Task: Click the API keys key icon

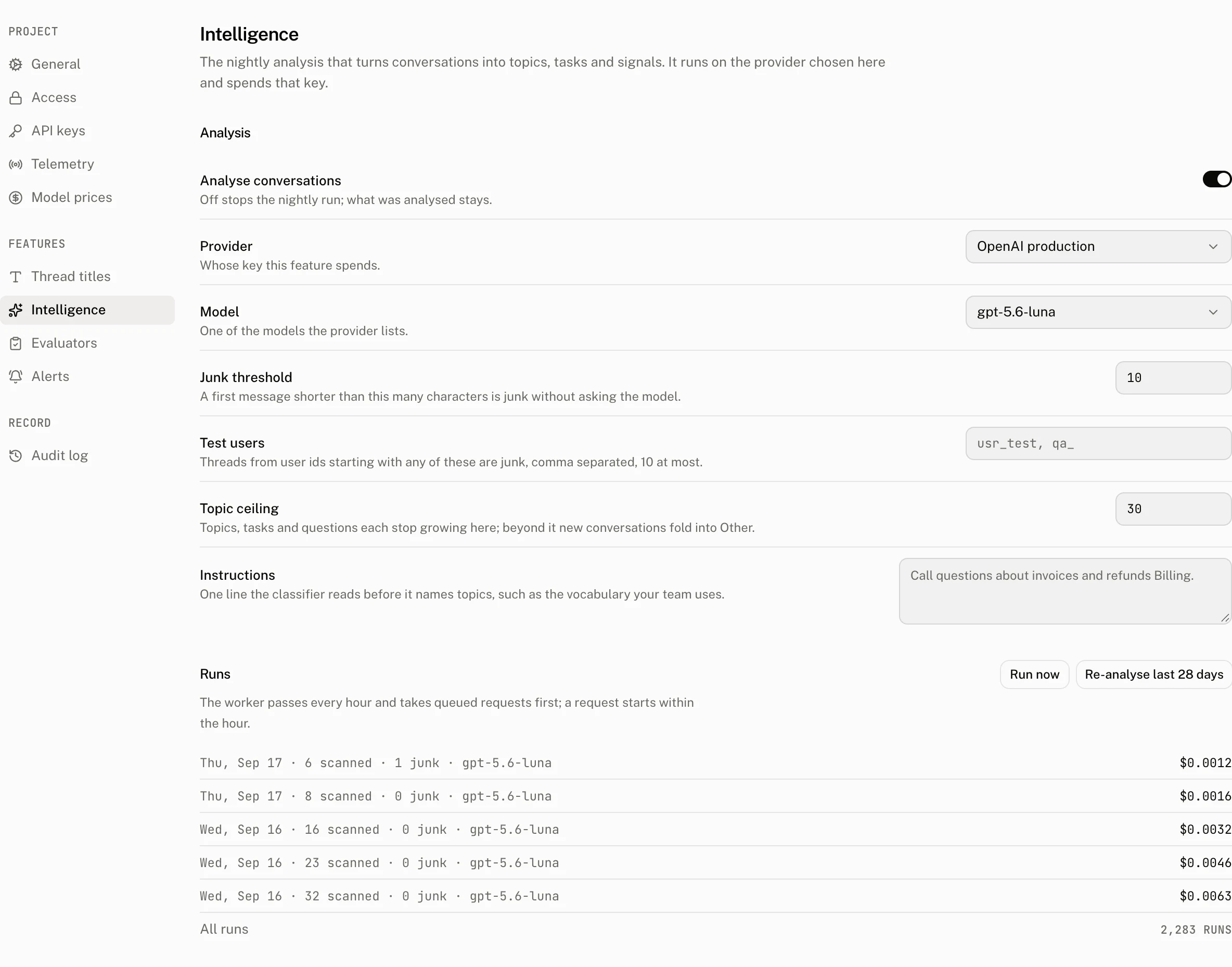Action: pyautogui.click(x=16, y=131)
